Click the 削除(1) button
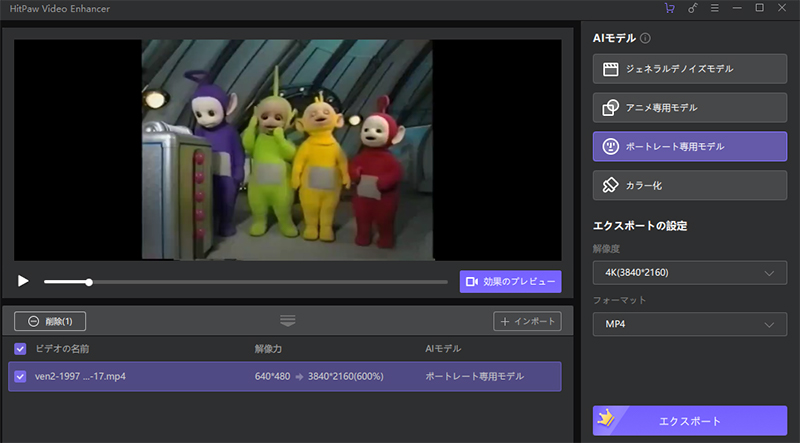This screenshot has width=800, height=443. (x=50, y=321)
